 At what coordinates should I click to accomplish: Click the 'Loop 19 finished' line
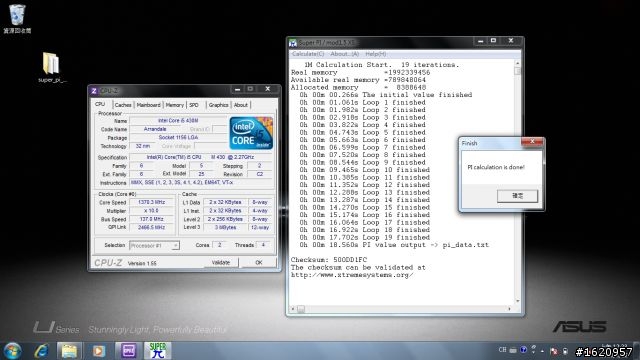pyautogui.click(x=364, y=238)
